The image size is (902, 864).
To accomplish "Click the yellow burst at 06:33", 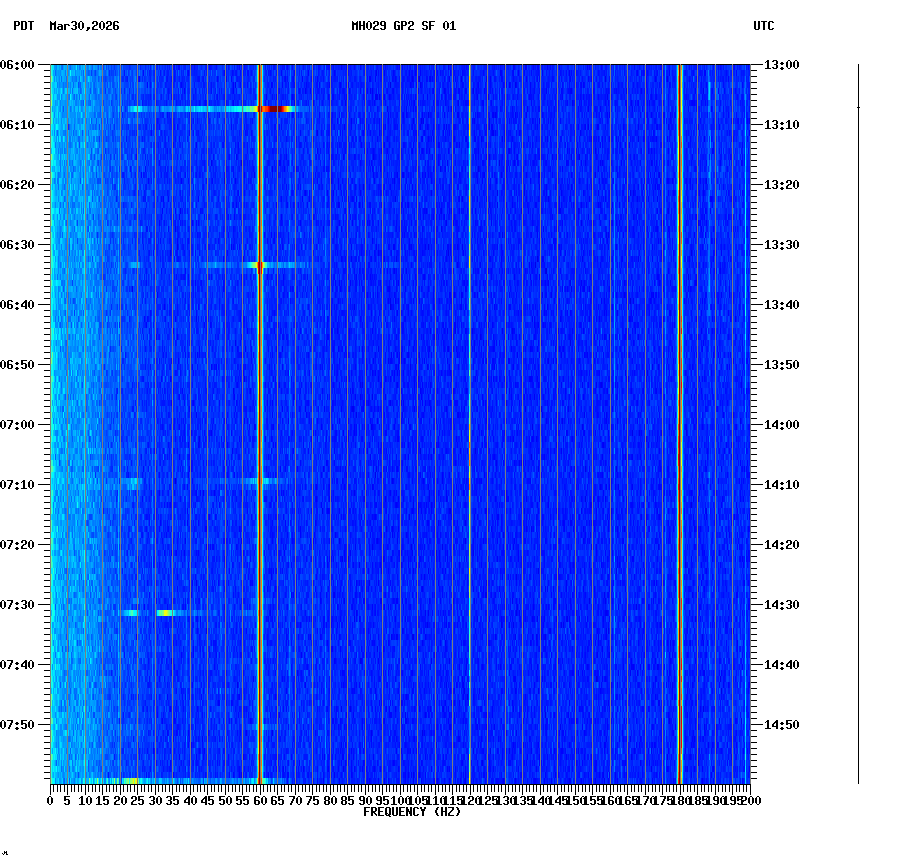I will [x=258, y=265].
